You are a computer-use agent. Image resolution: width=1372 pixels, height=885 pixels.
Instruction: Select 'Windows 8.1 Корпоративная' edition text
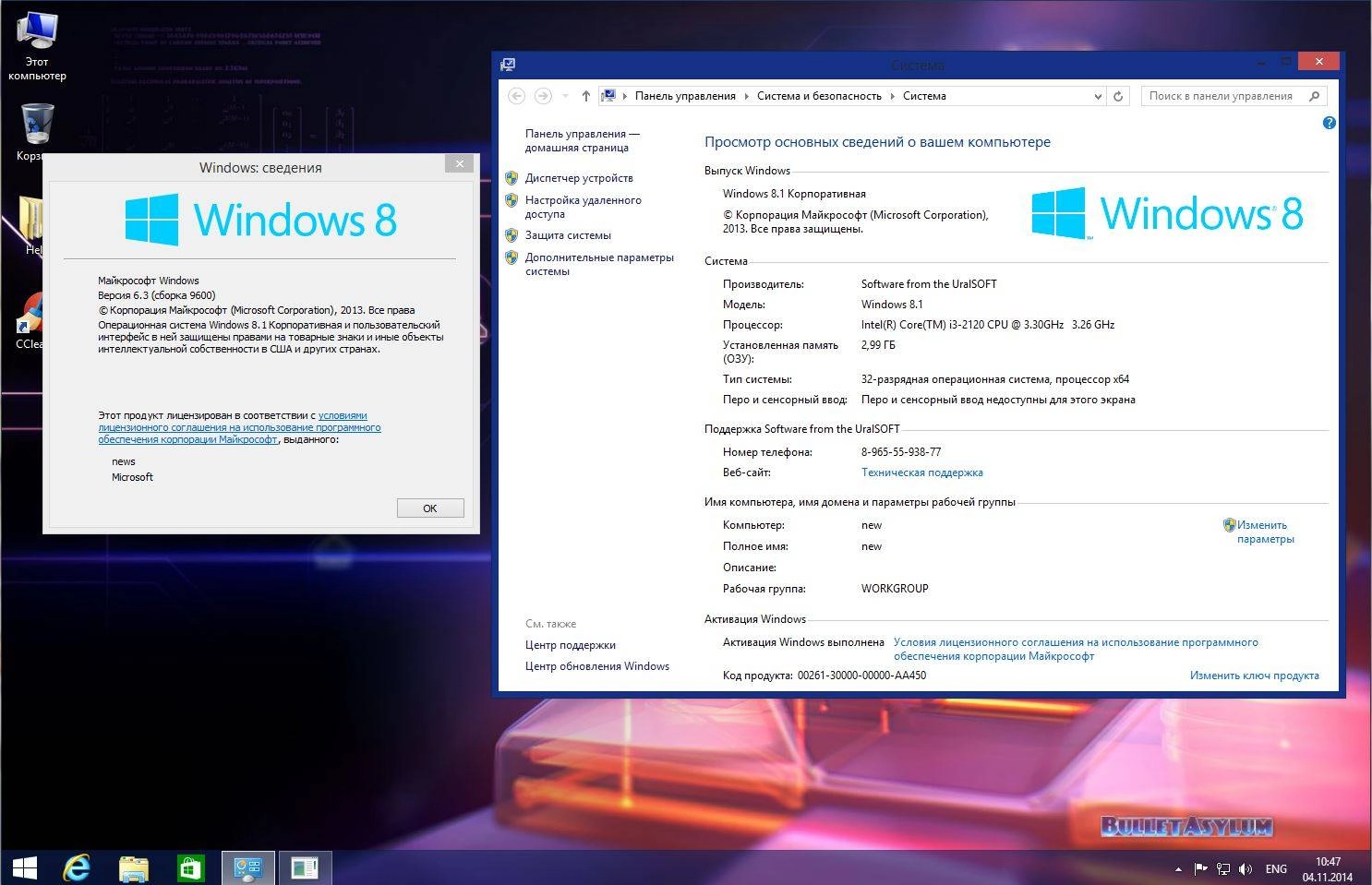[x=794, y=194]
